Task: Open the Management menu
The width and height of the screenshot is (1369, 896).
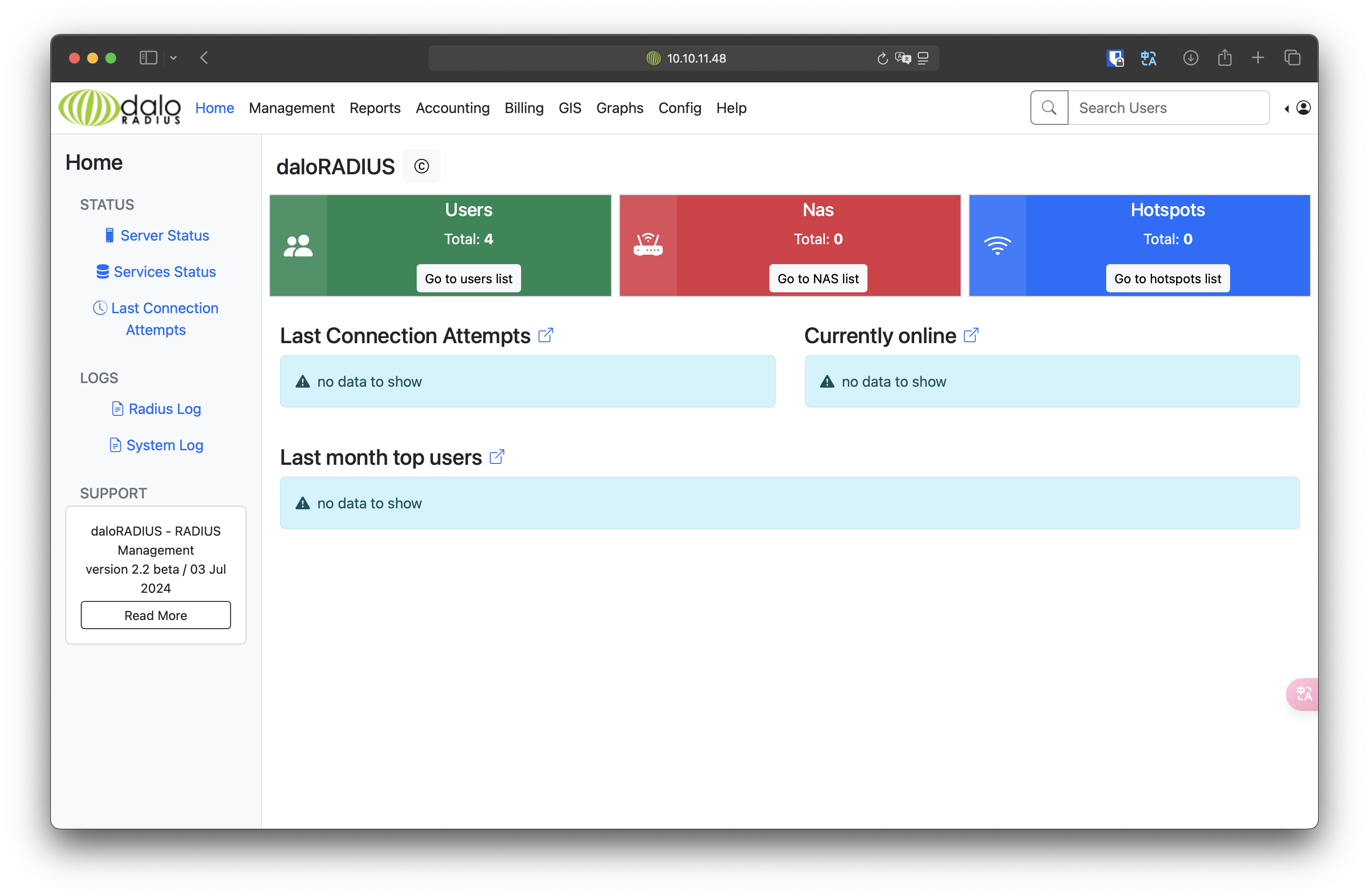Action: [x=291, y=108]
